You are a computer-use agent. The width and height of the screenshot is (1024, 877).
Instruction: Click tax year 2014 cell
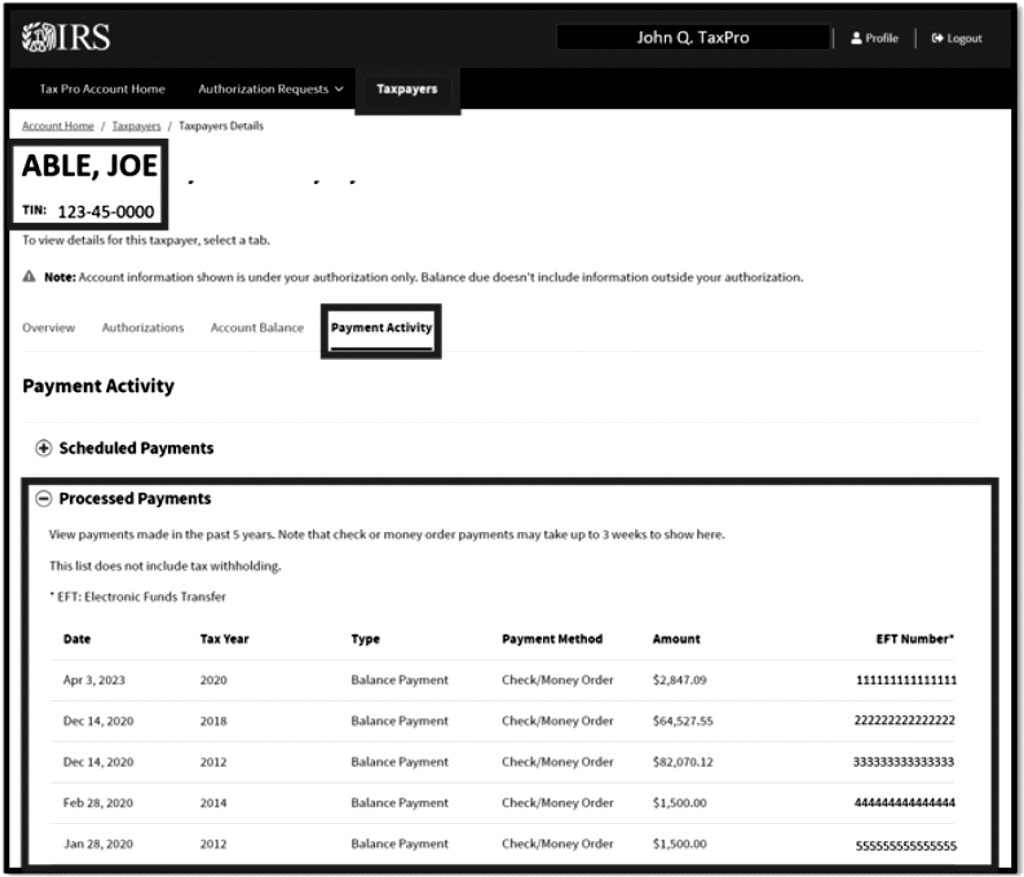coord(214,803)
